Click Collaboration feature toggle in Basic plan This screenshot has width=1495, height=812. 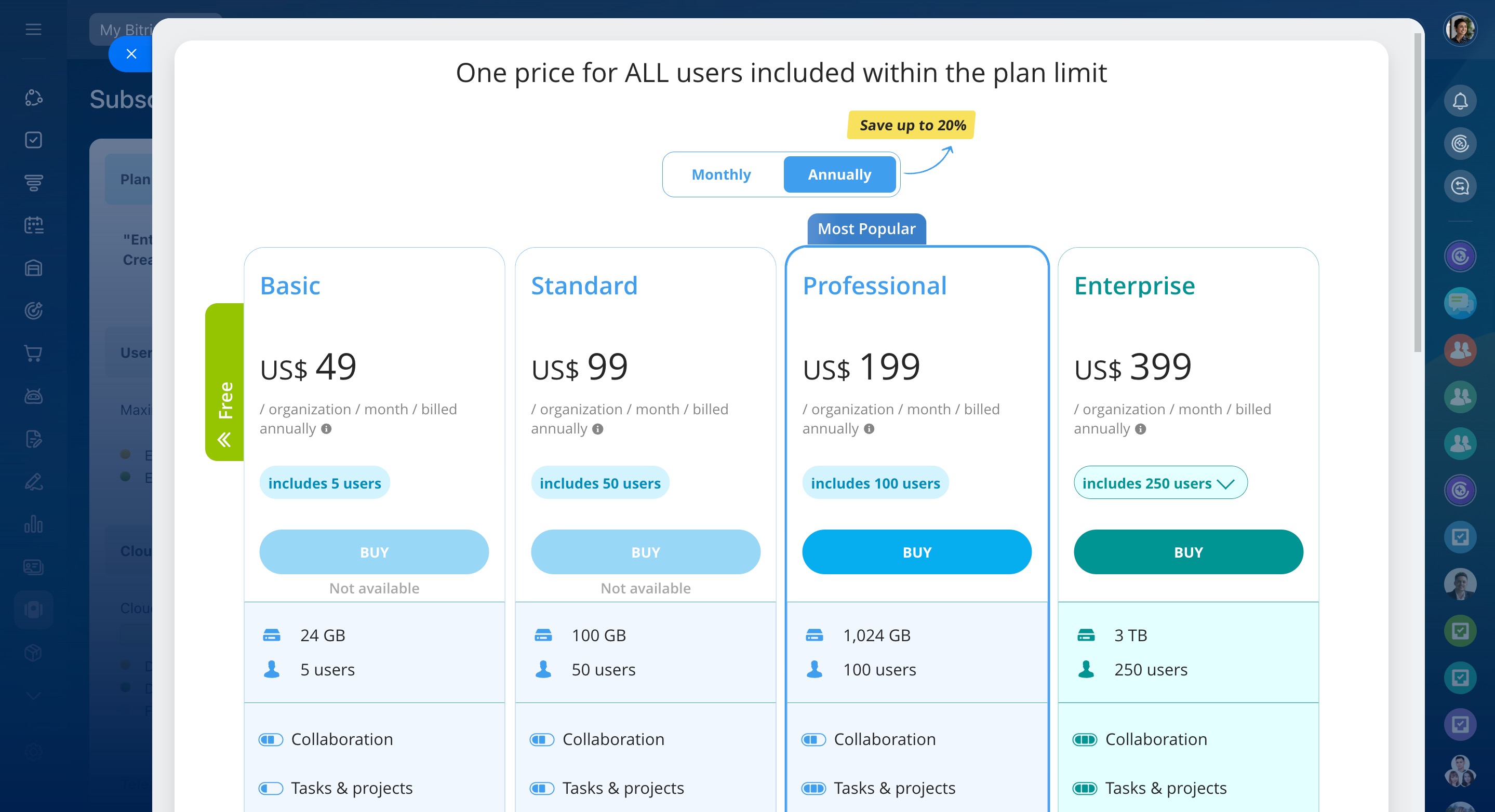271,739
